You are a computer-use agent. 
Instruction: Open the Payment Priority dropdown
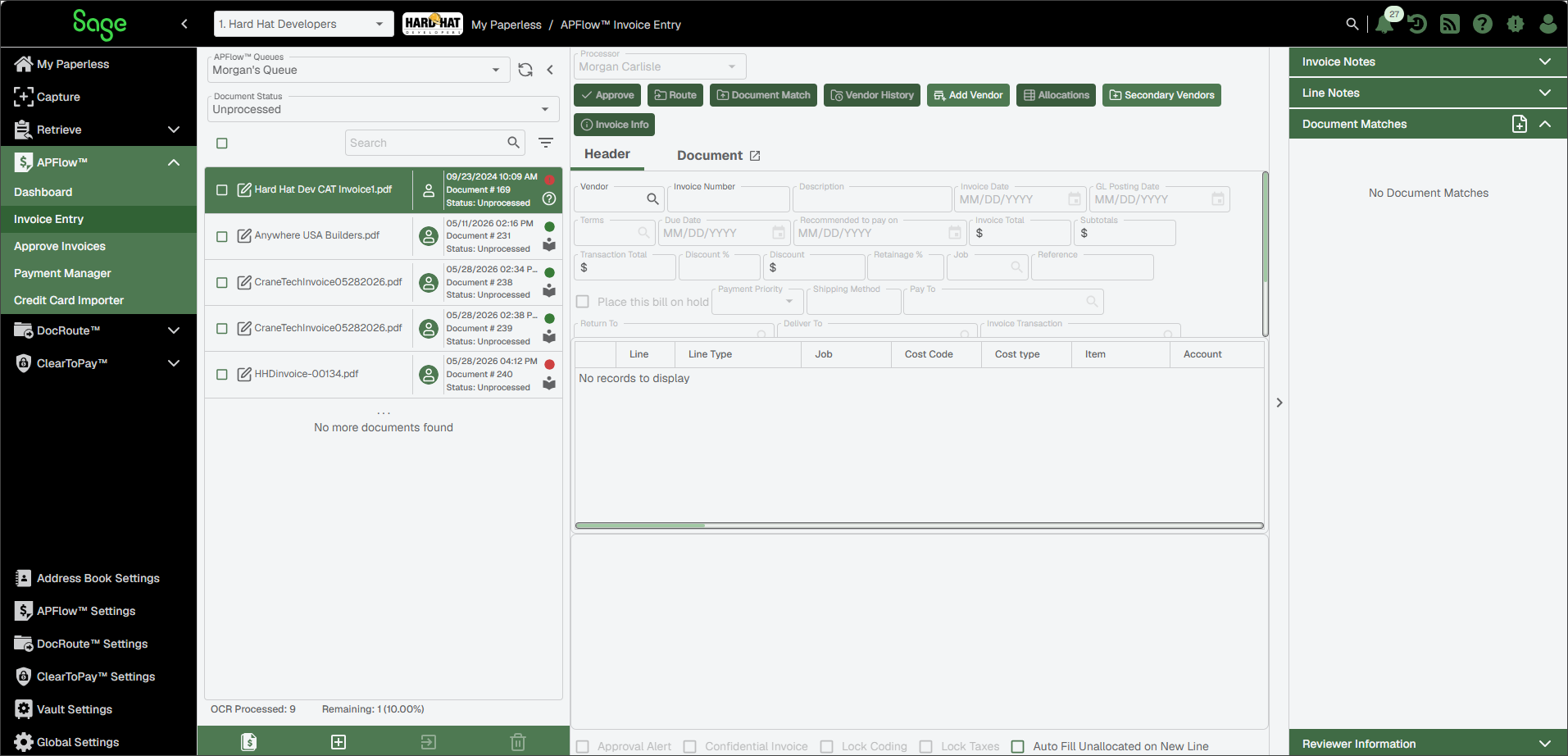pos(757,301)
